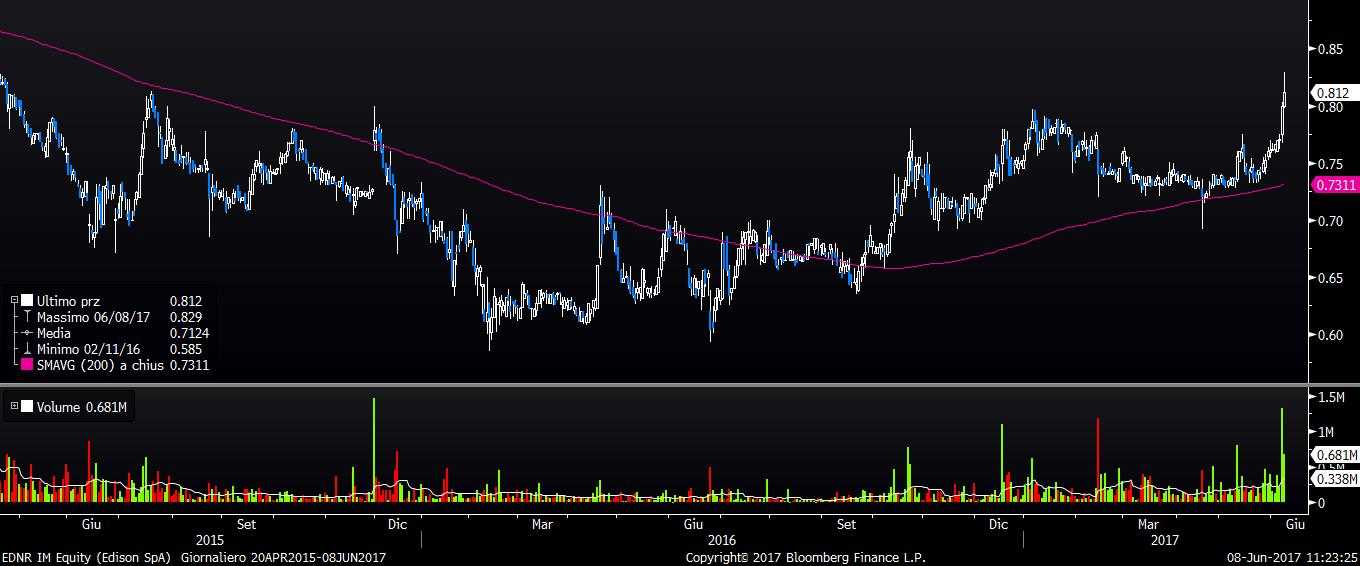This screenshot has height=566, width=1360.
Task: Collapse the Ultimo prz legend tree
Action: point(14,300)
